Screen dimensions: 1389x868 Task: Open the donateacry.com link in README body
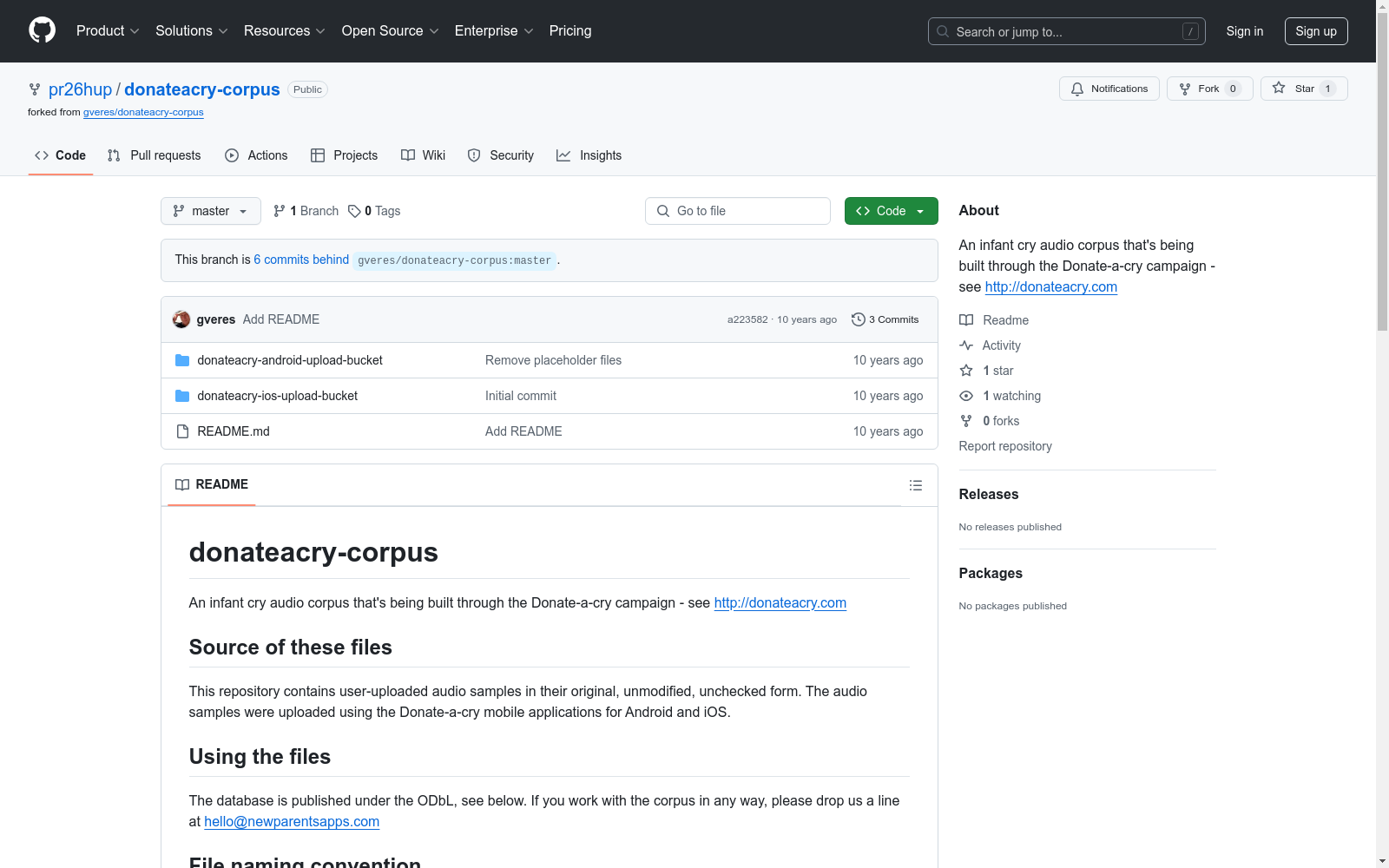click(x=780, y=602)
